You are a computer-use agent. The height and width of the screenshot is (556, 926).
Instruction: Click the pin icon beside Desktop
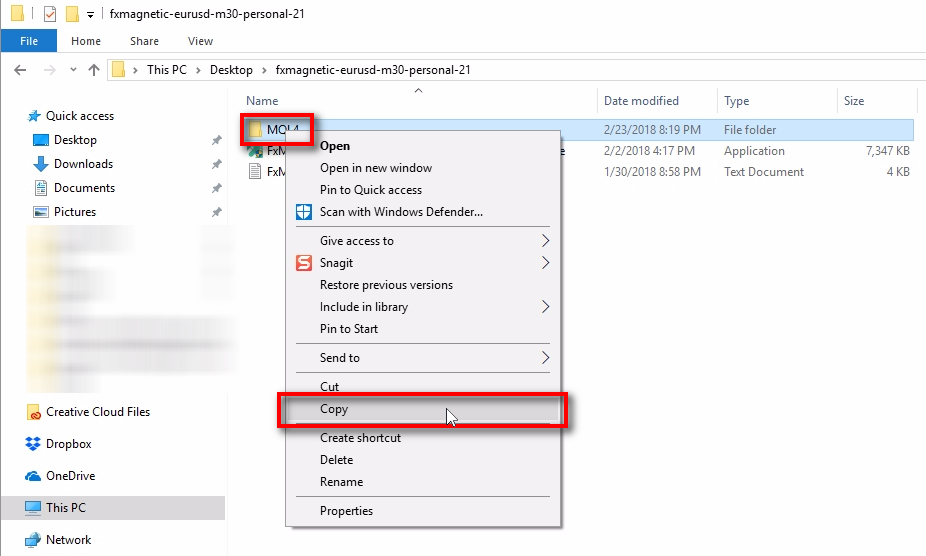[x=217, y=140]
